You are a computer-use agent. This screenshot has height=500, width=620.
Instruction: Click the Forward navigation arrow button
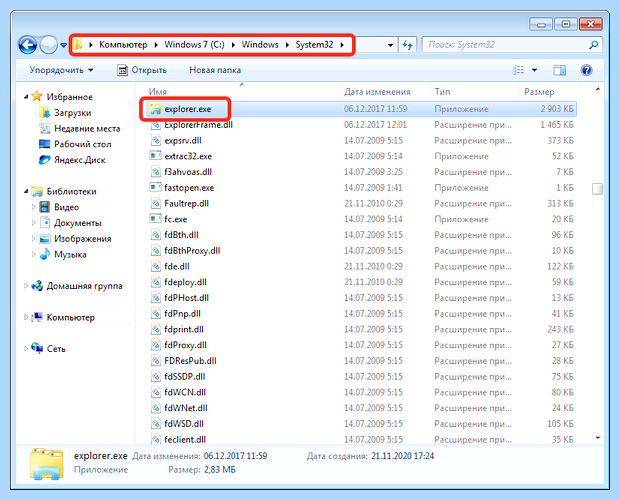point(49,45)
